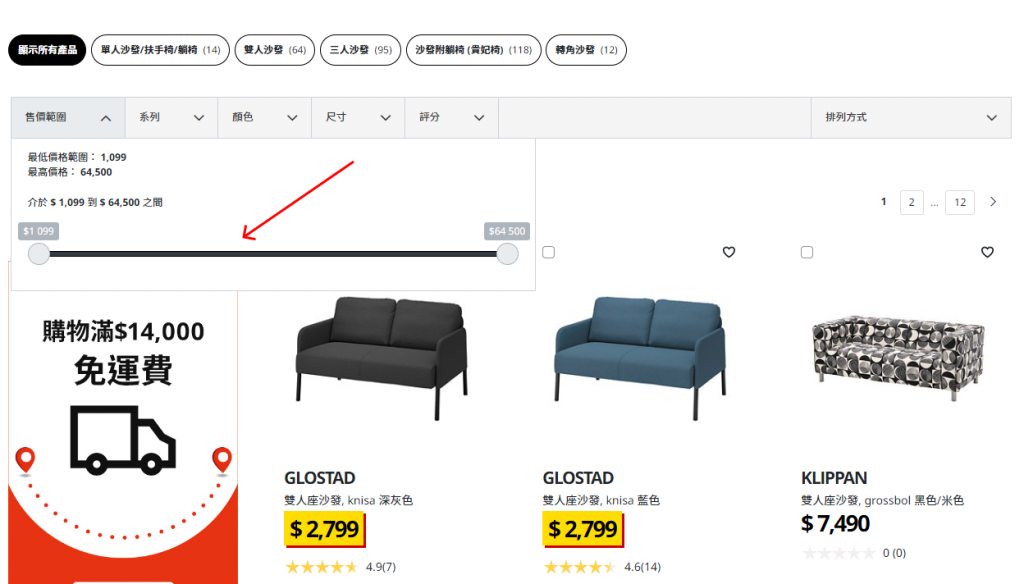Favorite the KLIPPAN sofa with heart icon
The width and height of the screenshot is (1024, 584).
(x=987, y=252)
